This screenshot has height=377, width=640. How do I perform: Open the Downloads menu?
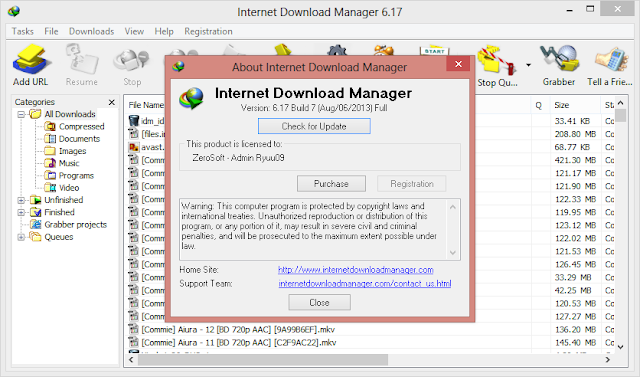91,31
